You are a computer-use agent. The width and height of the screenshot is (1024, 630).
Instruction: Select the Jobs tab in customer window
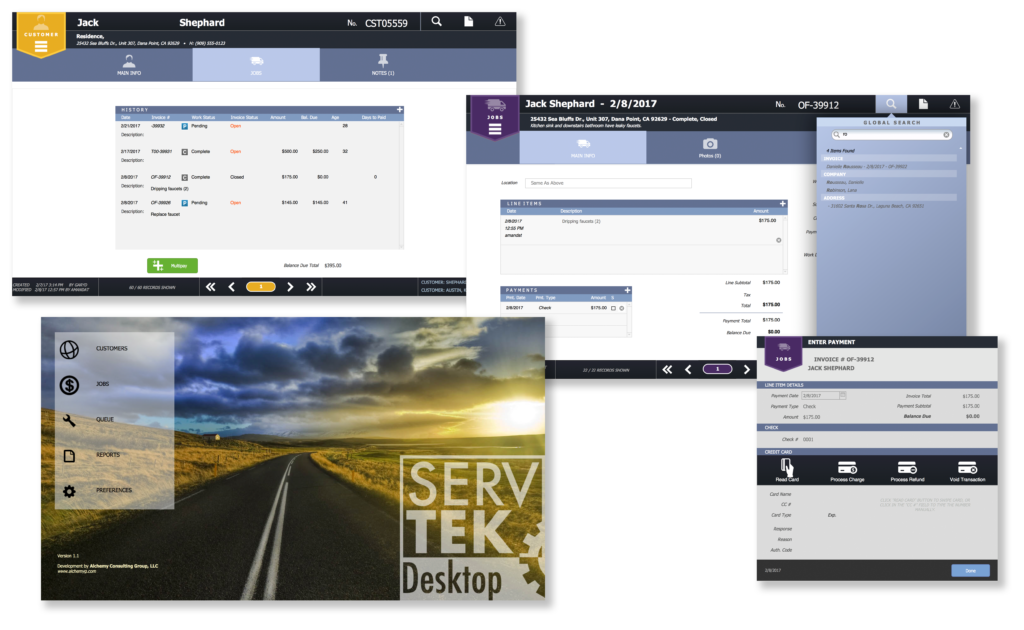[x=256, y=65]
